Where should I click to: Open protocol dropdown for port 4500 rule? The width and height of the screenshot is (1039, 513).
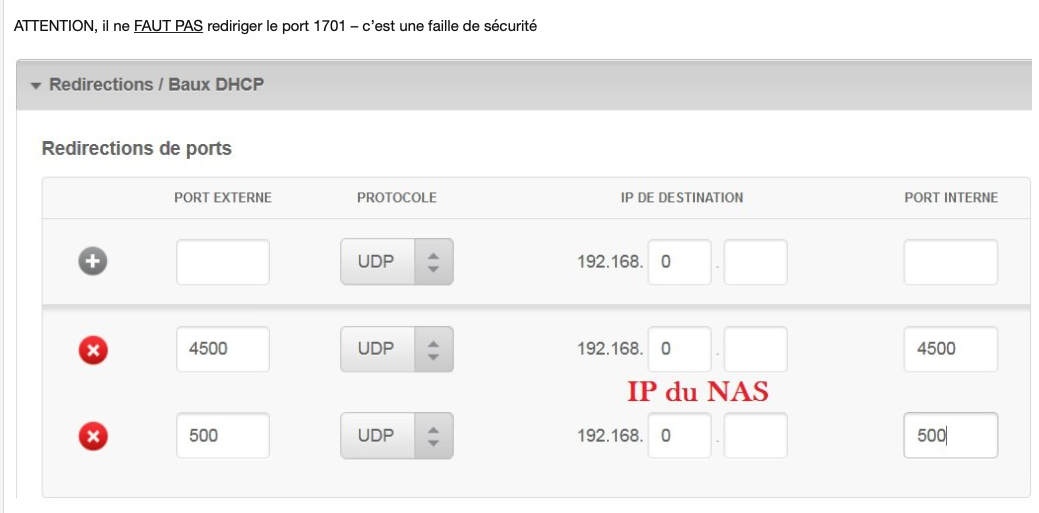coord(397,349)
